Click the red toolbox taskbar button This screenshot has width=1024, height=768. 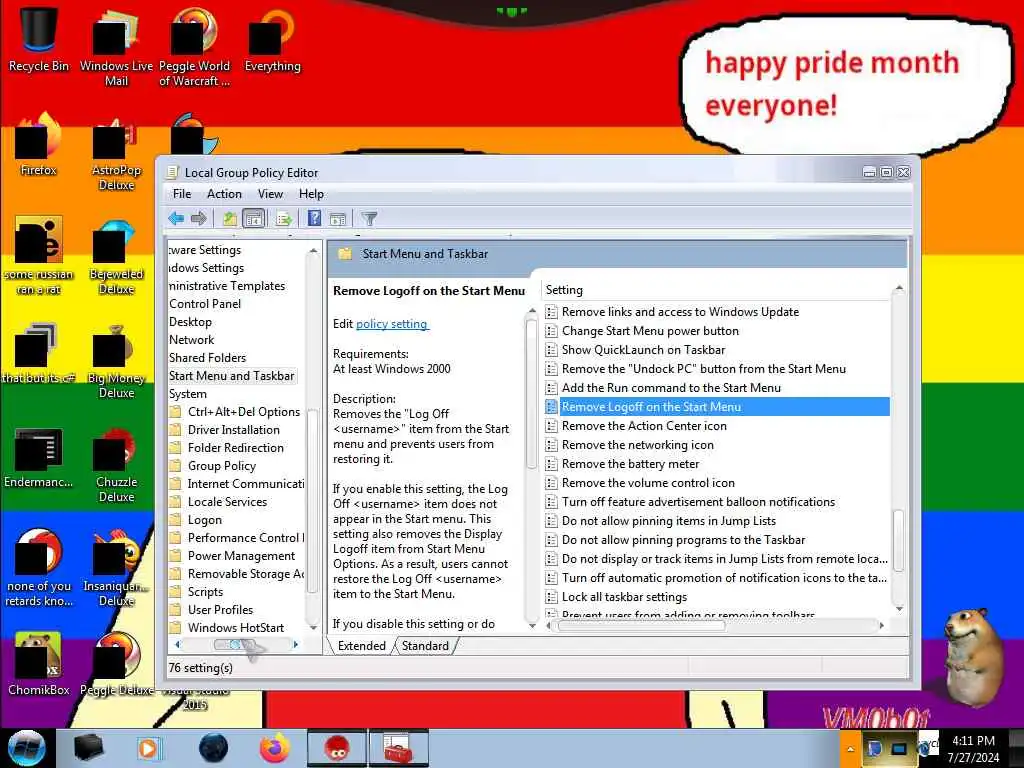click(x=398, y=748)
